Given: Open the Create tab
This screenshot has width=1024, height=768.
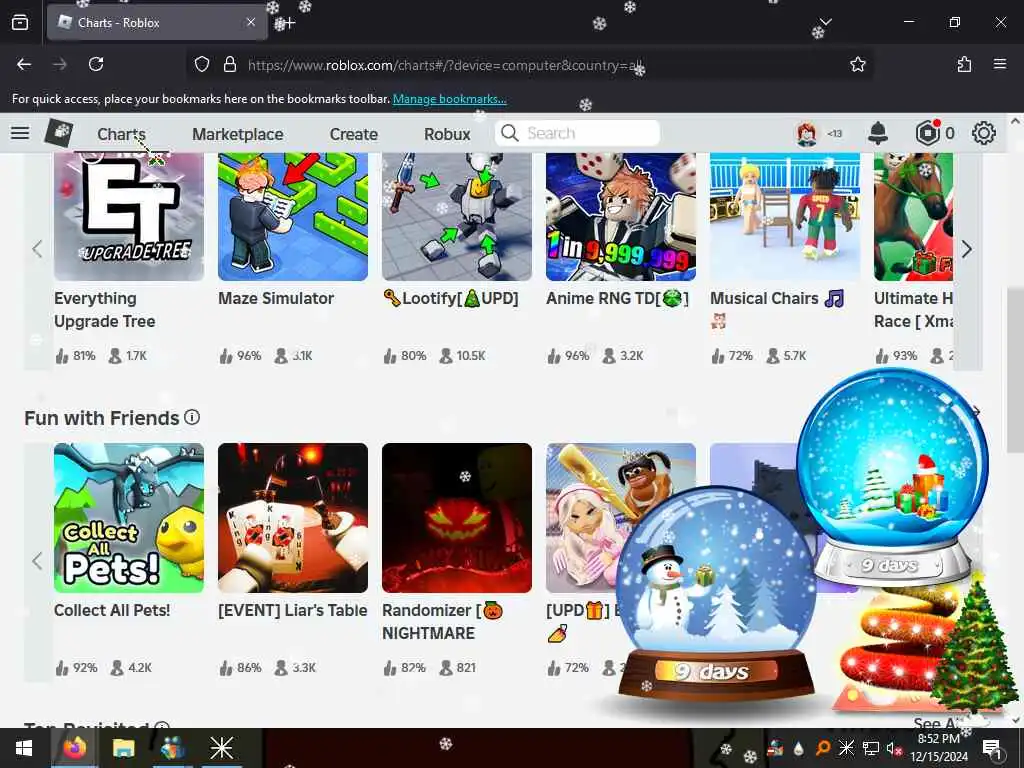Looking at the screenshot, I should click(354, 134).
